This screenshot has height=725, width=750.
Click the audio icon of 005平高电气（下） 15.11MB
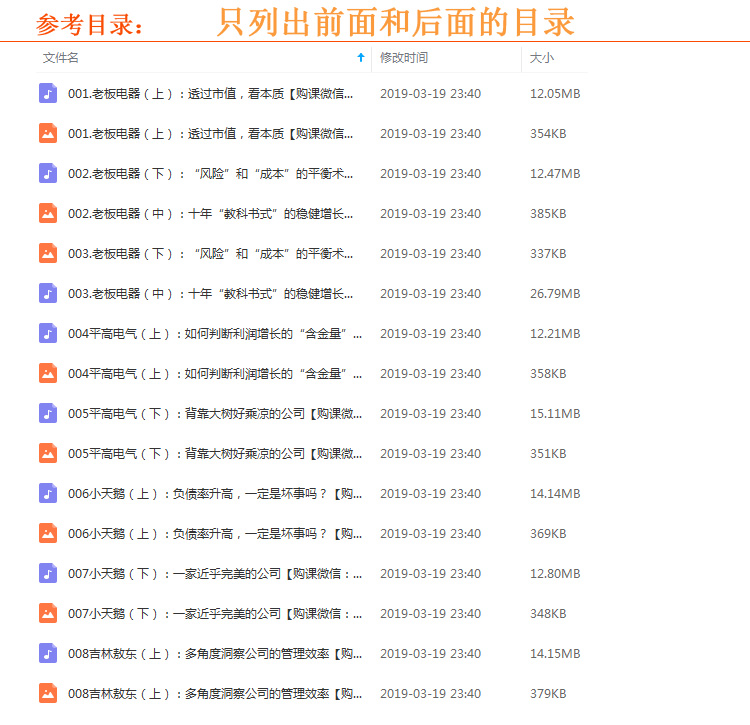point(47,414)
